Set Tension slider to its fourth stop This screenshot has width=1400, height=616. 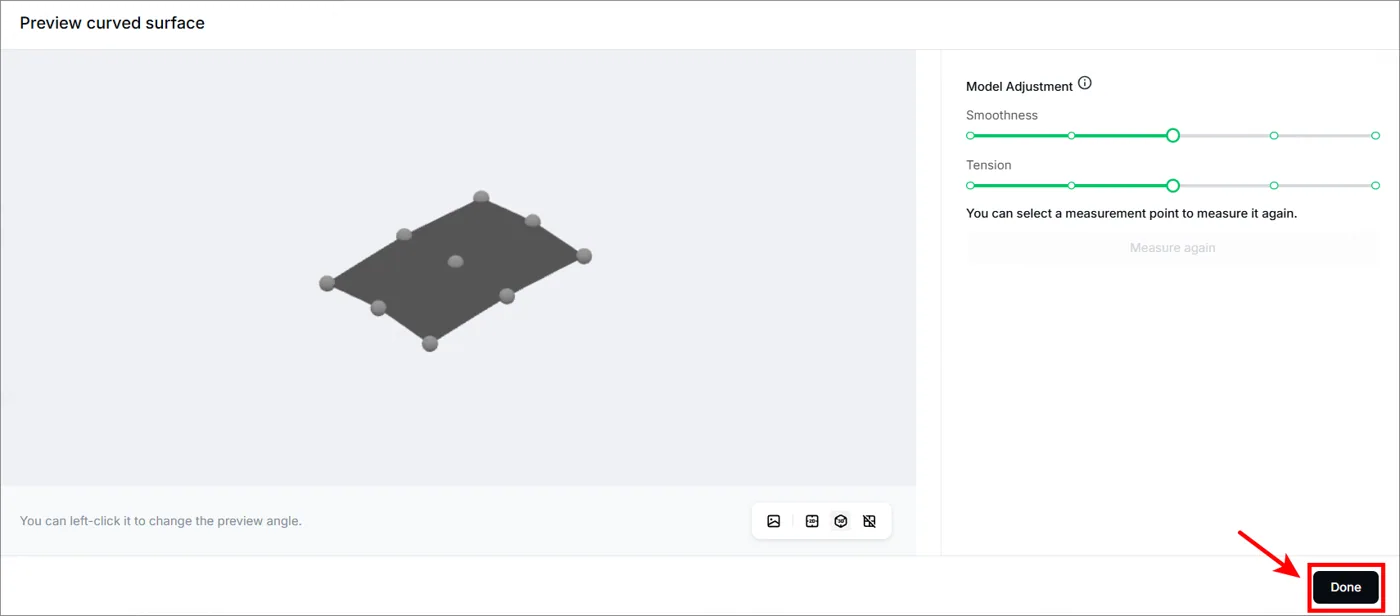point(1274,185)
